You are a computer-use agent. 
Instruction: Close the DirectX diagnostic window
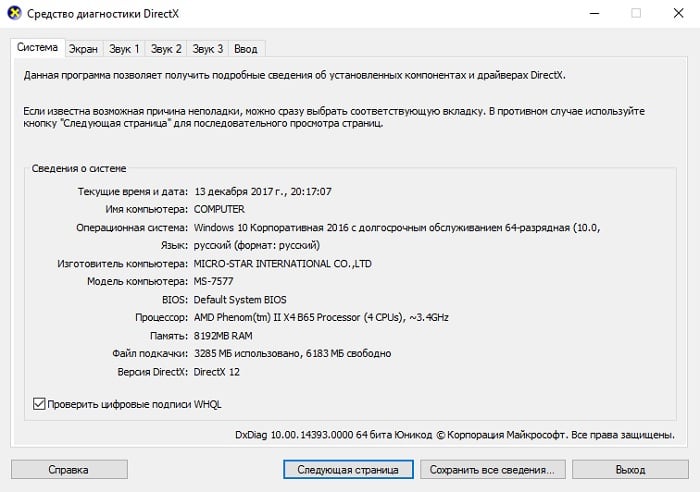(x=679, y=14)
